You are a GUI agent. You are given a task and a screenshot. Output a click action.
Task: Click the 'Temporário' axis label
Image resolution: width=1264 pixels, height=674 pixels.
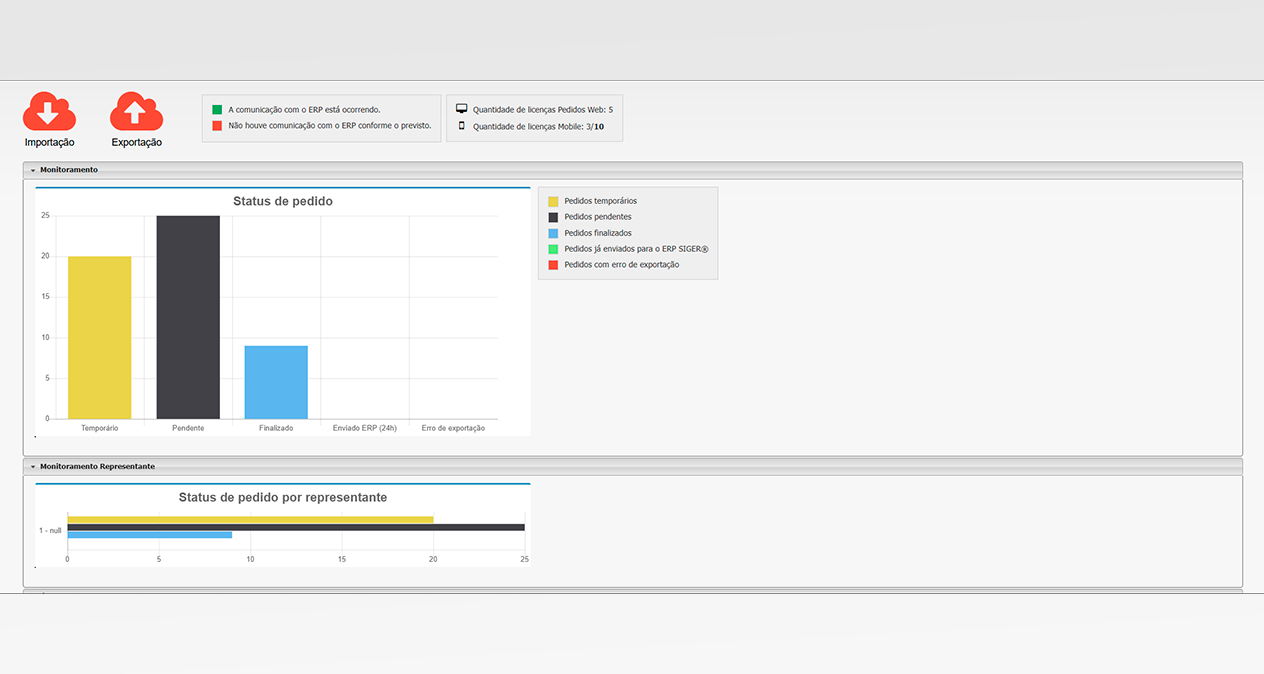[x=99, y=428]
